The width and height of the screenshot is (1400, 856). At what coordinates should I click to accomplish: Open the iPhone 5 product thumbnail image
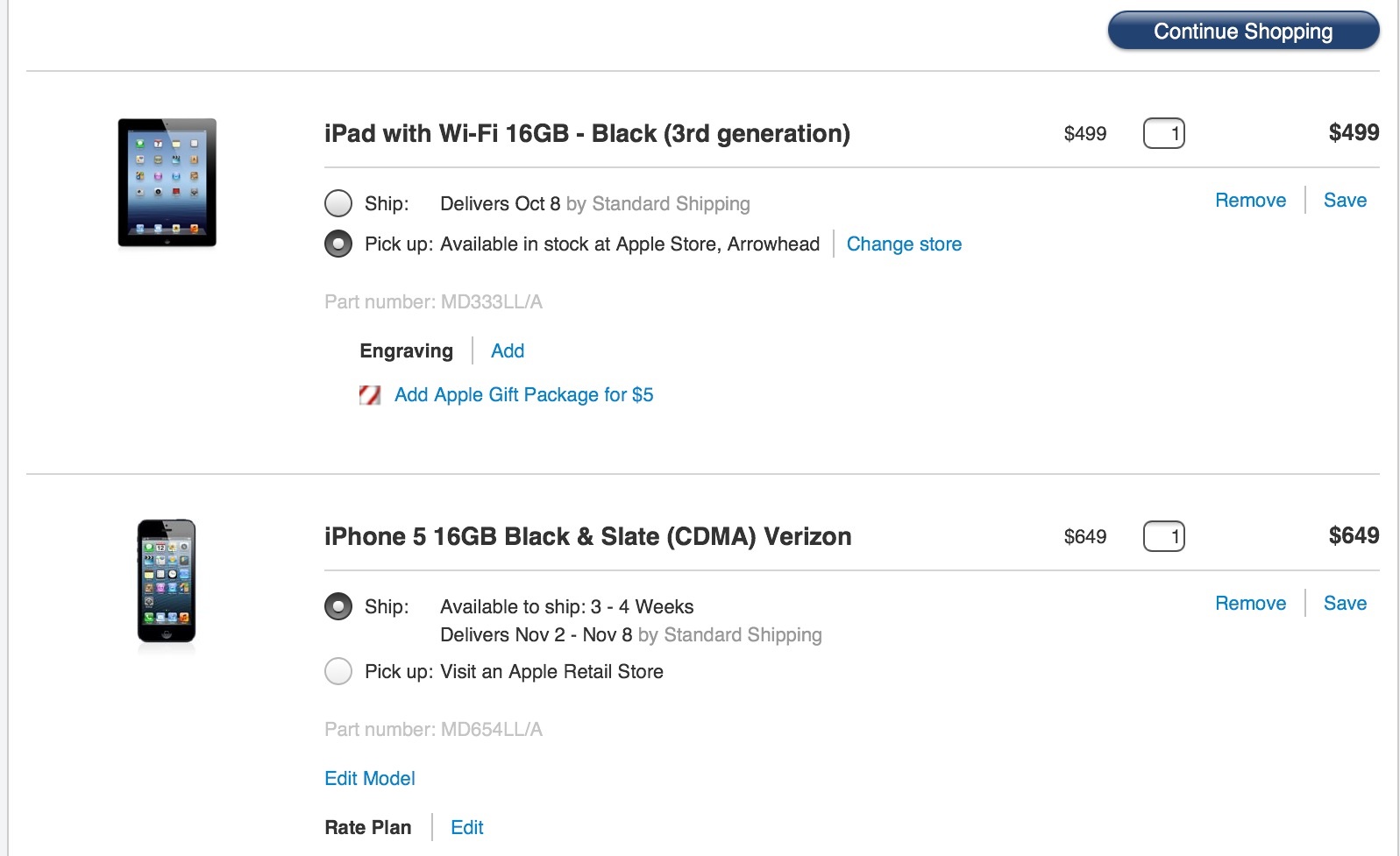point(167,581)
